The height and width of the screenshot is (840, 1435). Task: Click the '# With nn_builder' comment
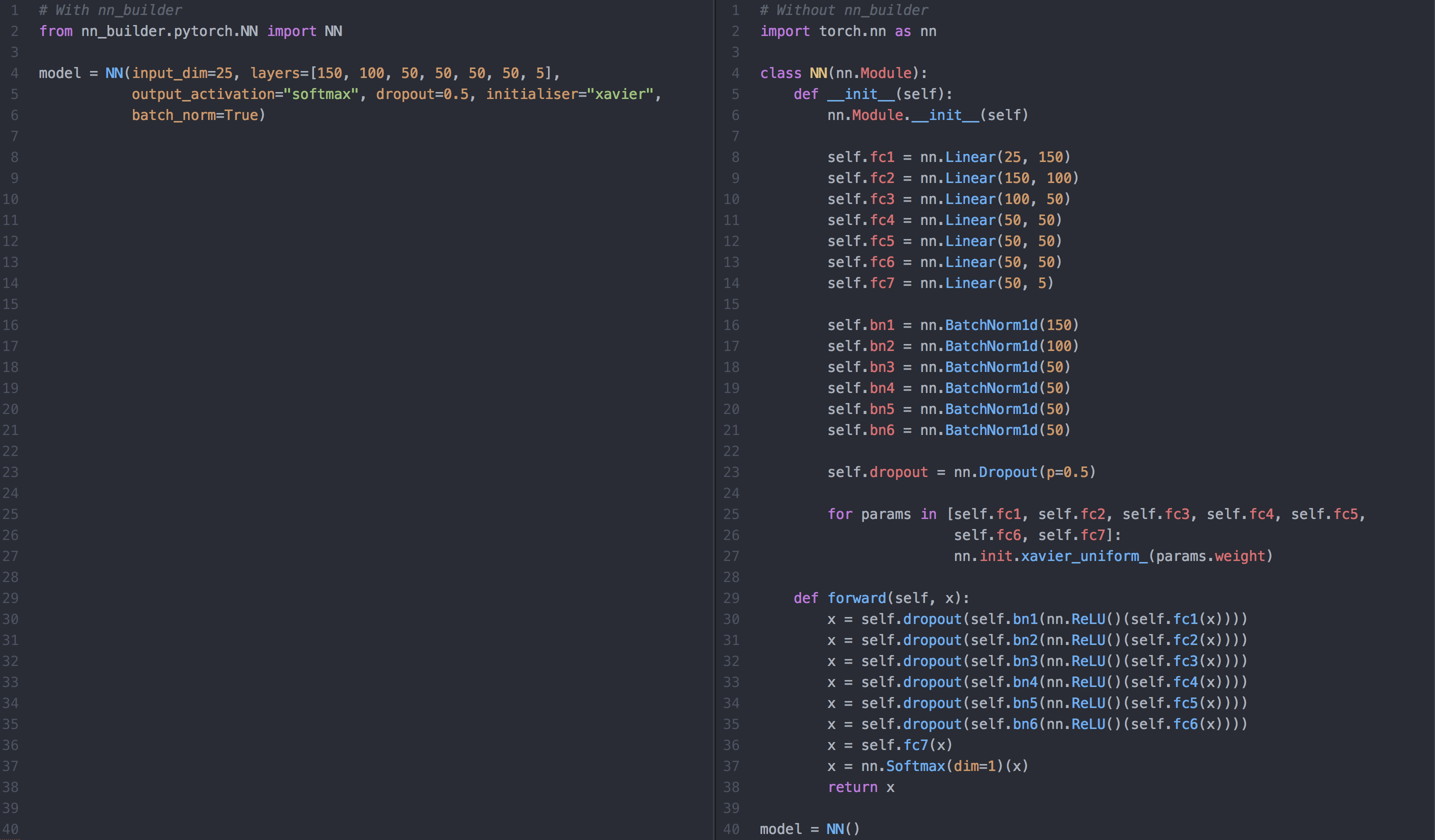[110, 10]
